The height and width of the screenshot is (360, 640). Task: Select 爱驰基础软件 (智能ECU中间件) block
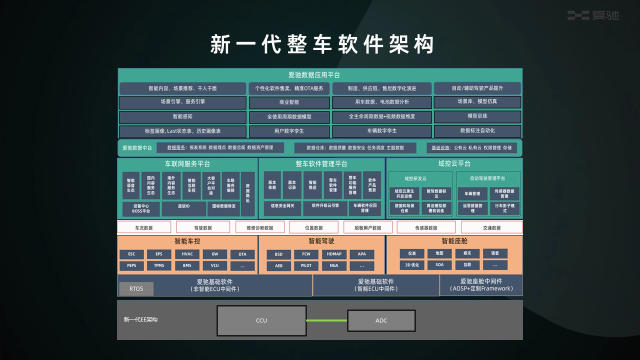376,285
